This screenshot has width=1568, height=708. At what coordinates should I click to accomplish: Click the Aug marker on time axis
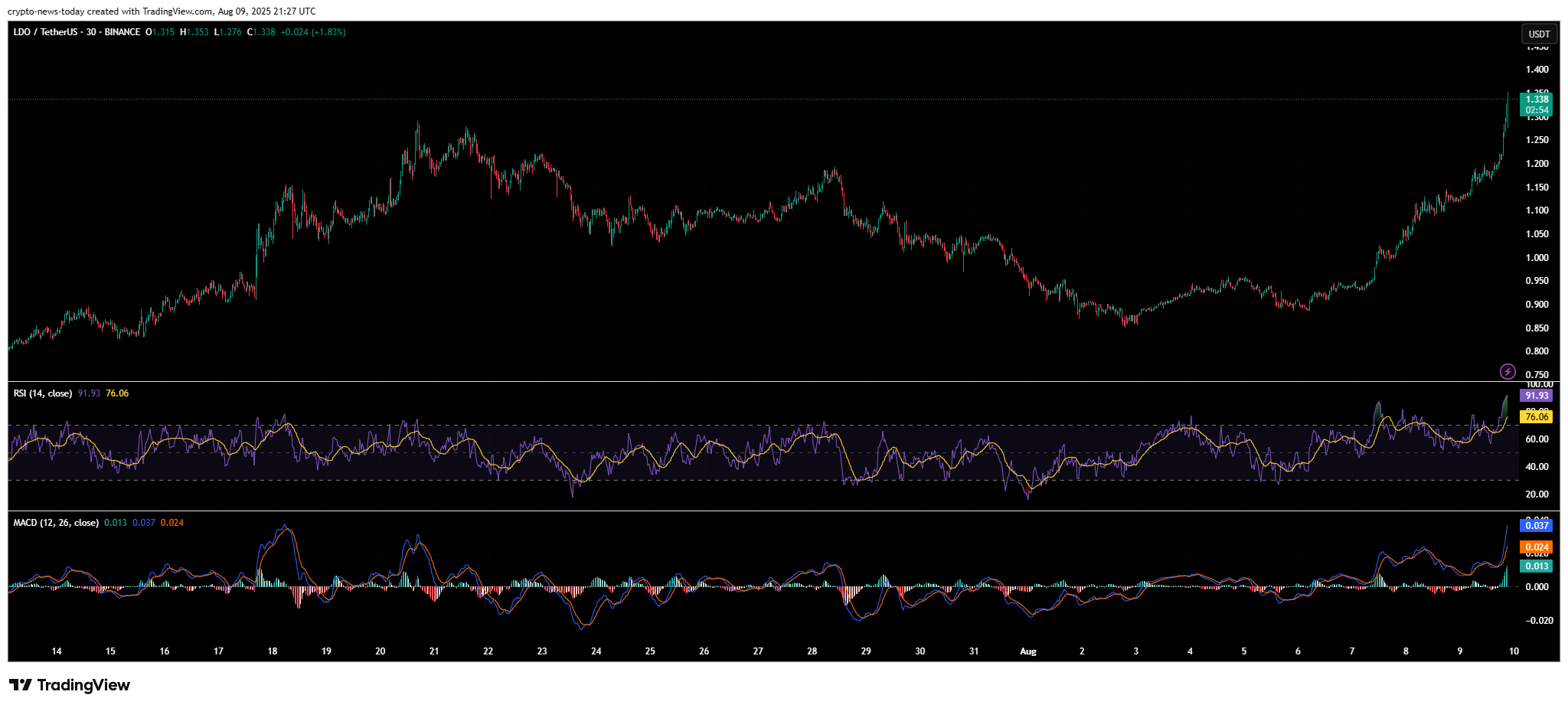tap(1028, 651)
